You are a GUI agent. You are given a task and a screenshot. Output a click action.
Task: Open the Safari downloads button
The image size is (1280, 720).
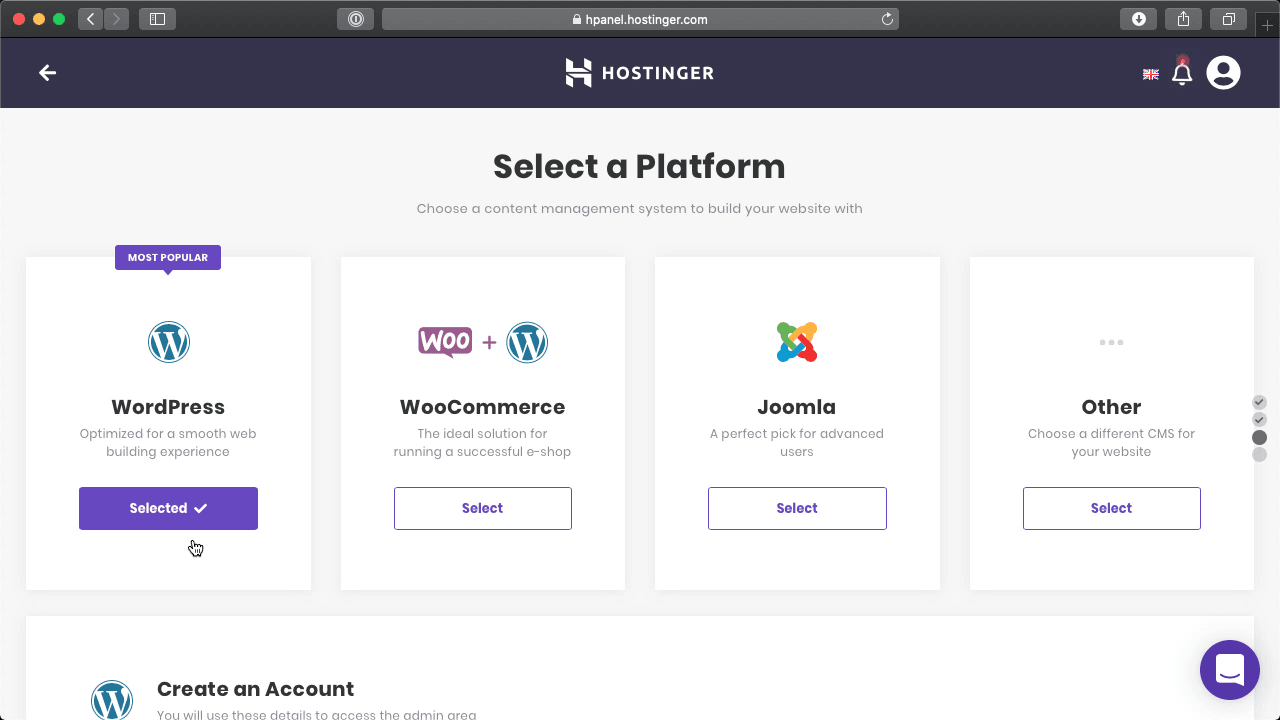pos(1138,18)
